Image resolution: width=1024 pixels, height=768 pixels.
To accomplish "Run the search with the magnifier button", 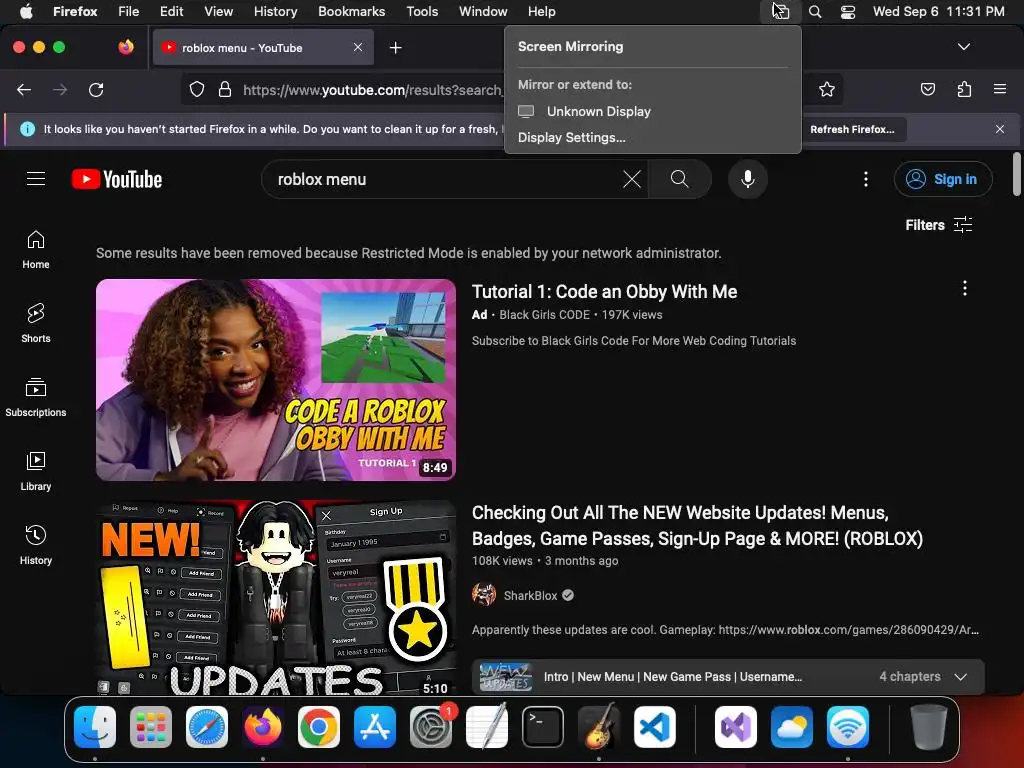I will (679, 179).
